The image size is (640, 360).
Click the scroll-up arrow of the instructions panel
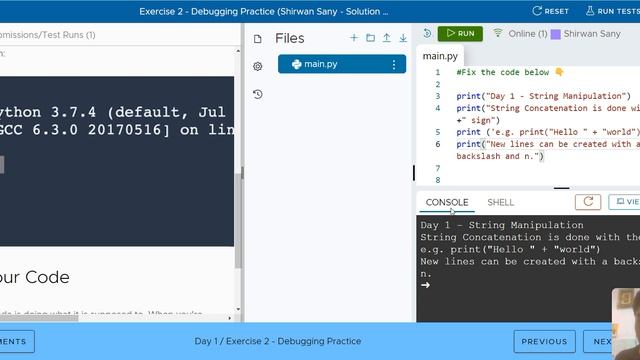tap(238, 51)
